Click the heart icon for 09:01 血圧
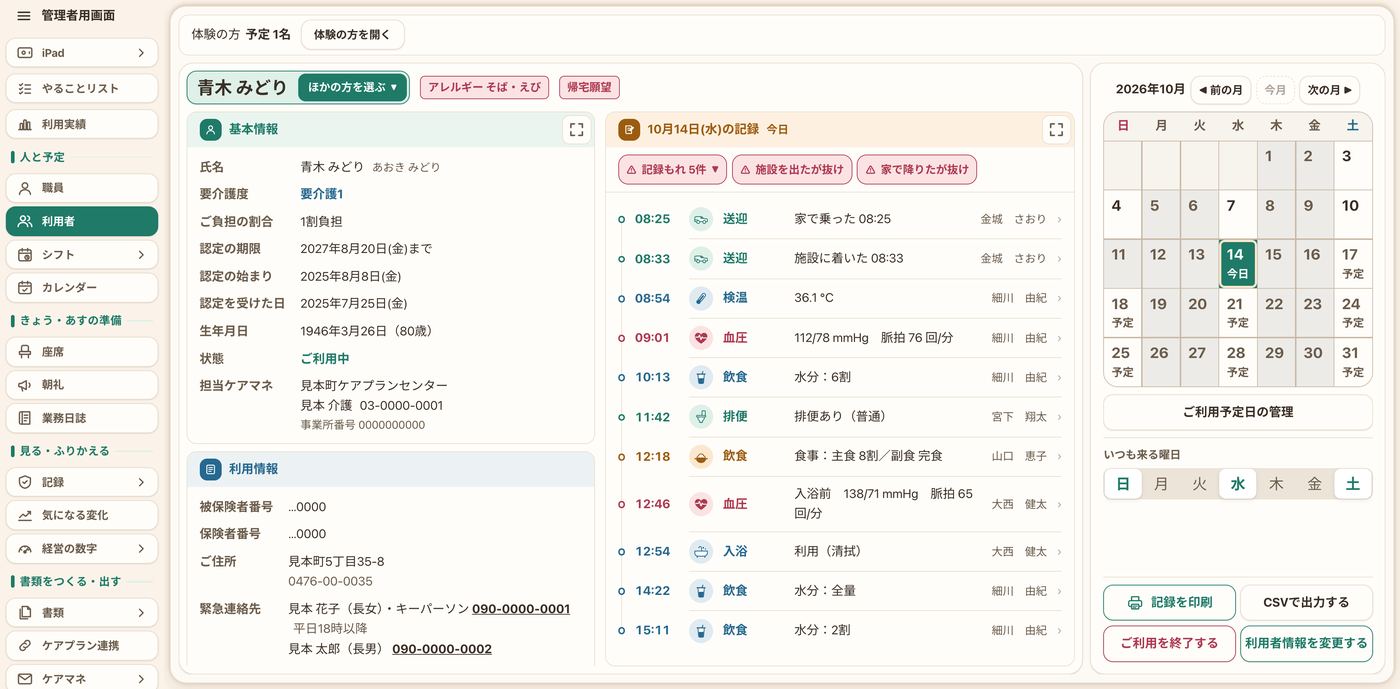Screen dimensions: 1400x689 [x=700, y=337]
